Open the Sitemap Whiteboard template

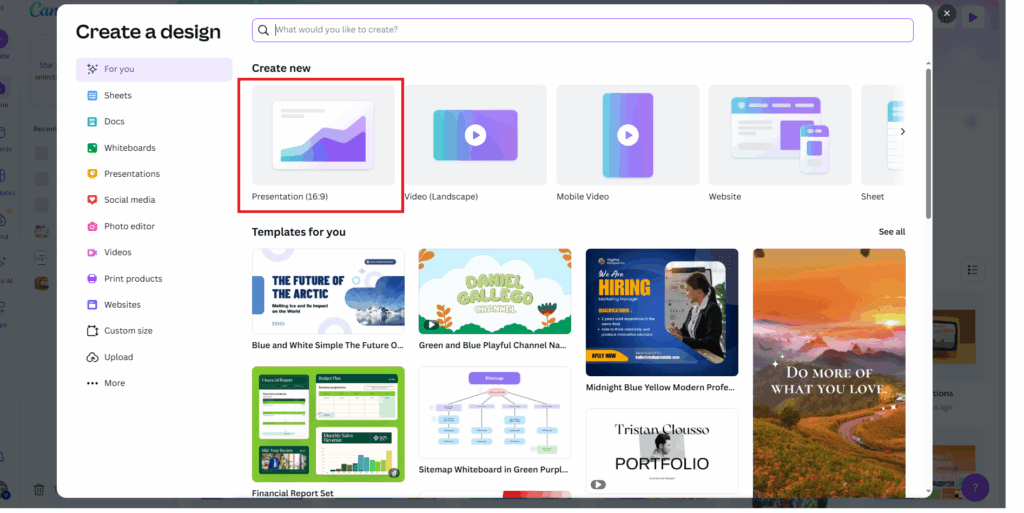(494, 412)
